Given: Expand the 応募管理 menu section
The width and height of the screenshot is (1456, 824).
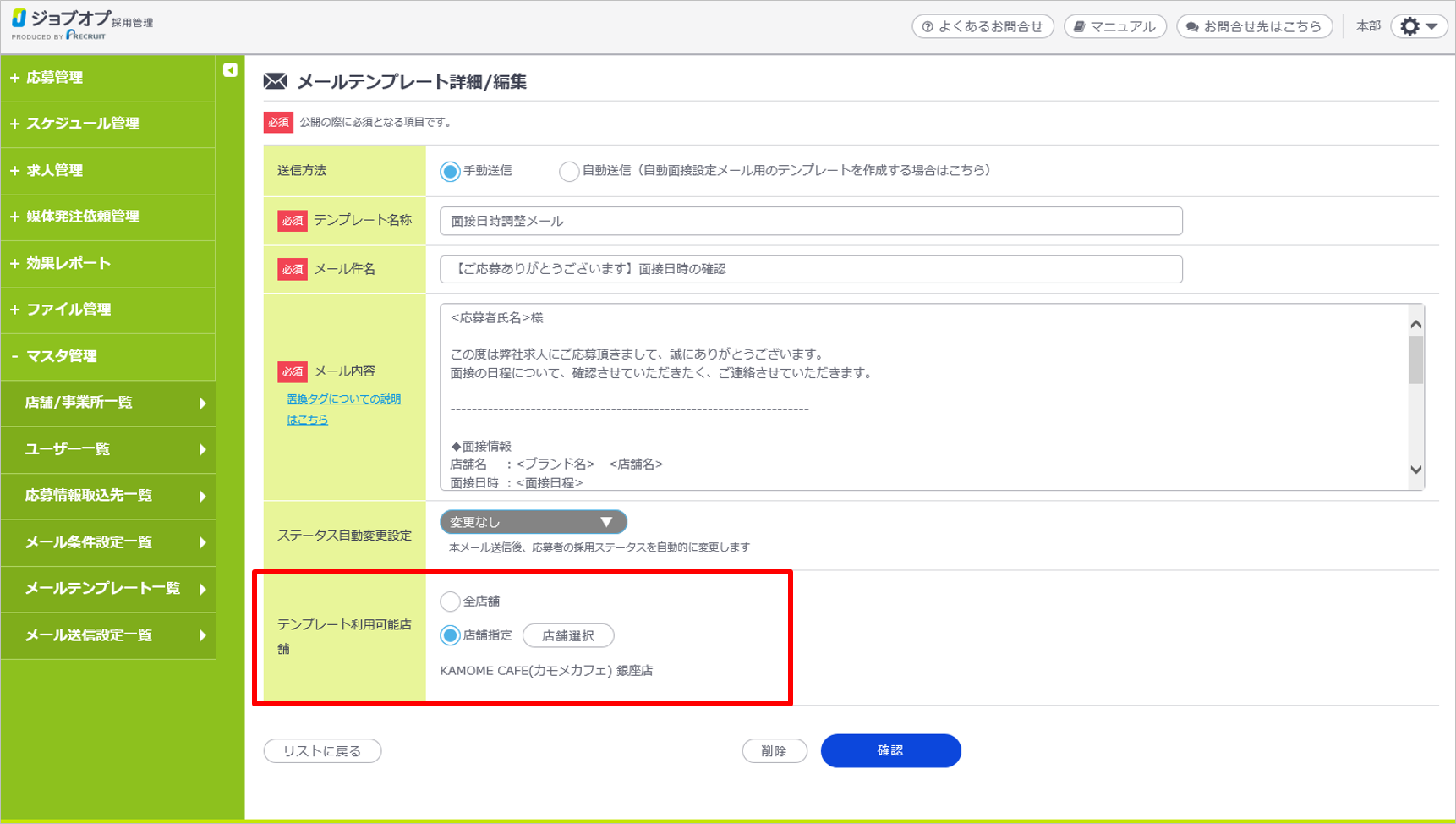Looking at the screenshot, I should click(x=54, y=78).
